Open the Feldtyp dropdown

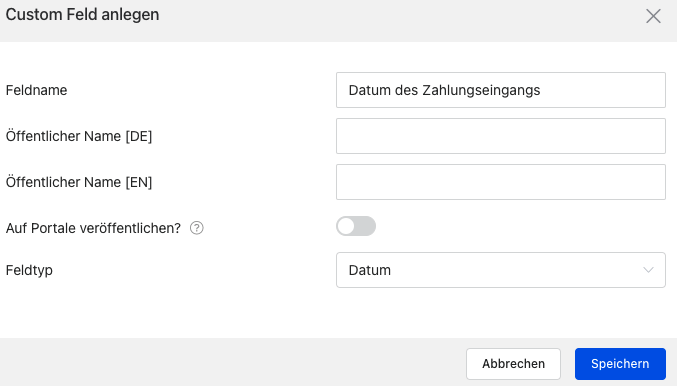point(501,270)
